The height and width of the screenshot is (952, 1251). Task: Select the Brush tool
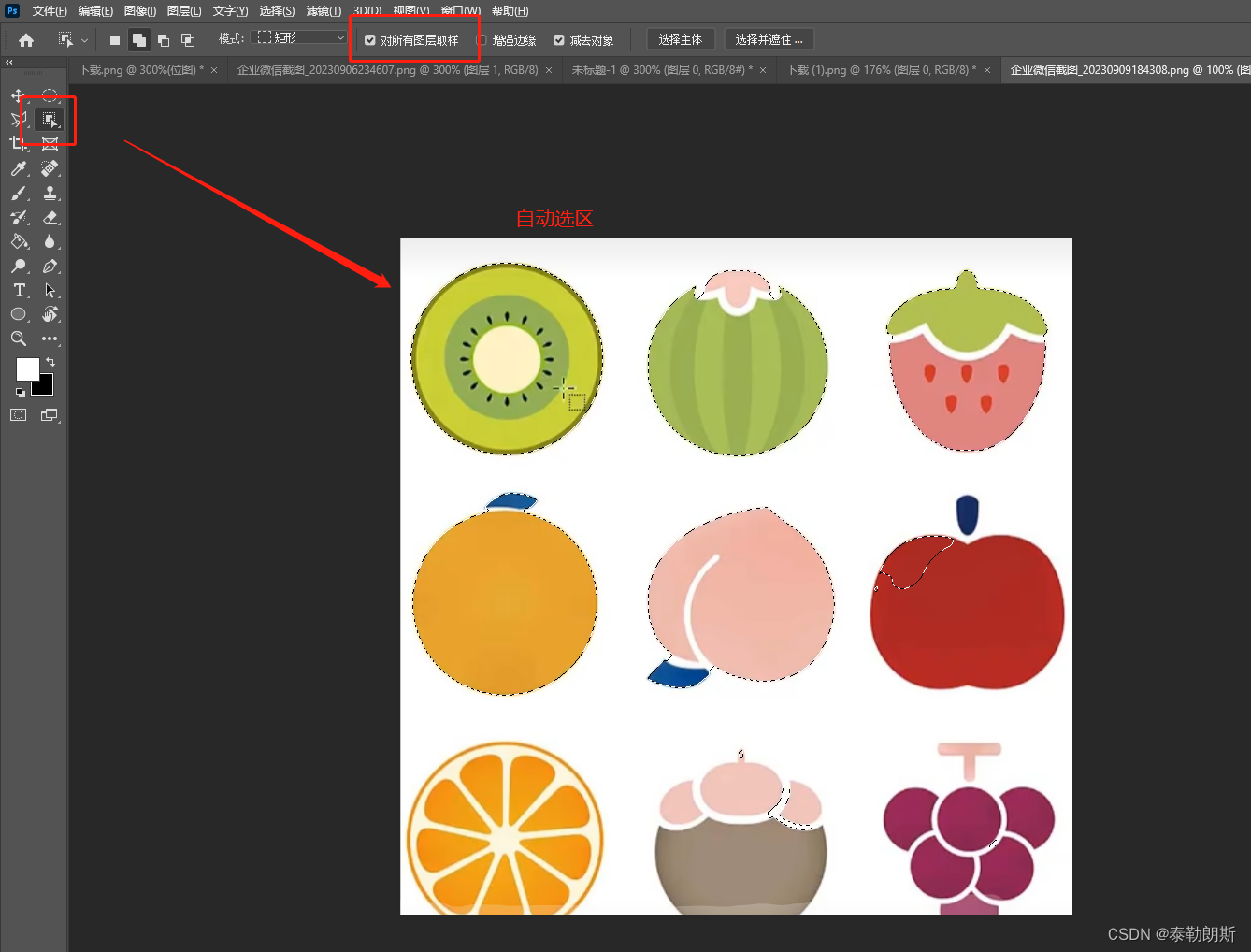[x=18, y=193]
